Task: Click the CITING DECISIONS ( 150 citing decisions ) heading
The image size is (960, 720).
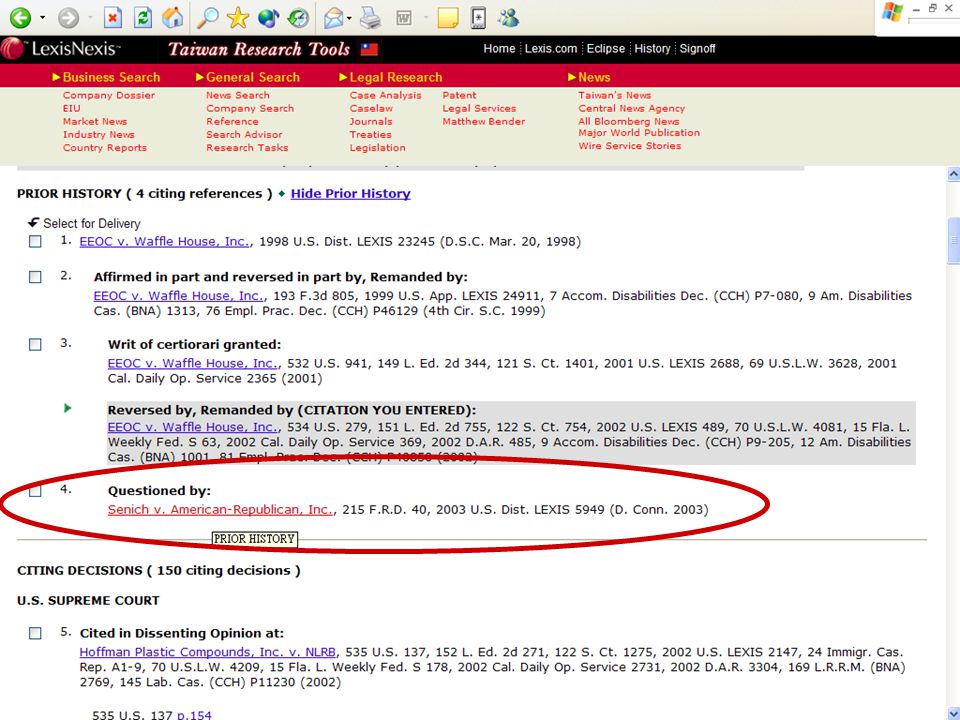Action: pyautogui.click(x=159, y=571)
